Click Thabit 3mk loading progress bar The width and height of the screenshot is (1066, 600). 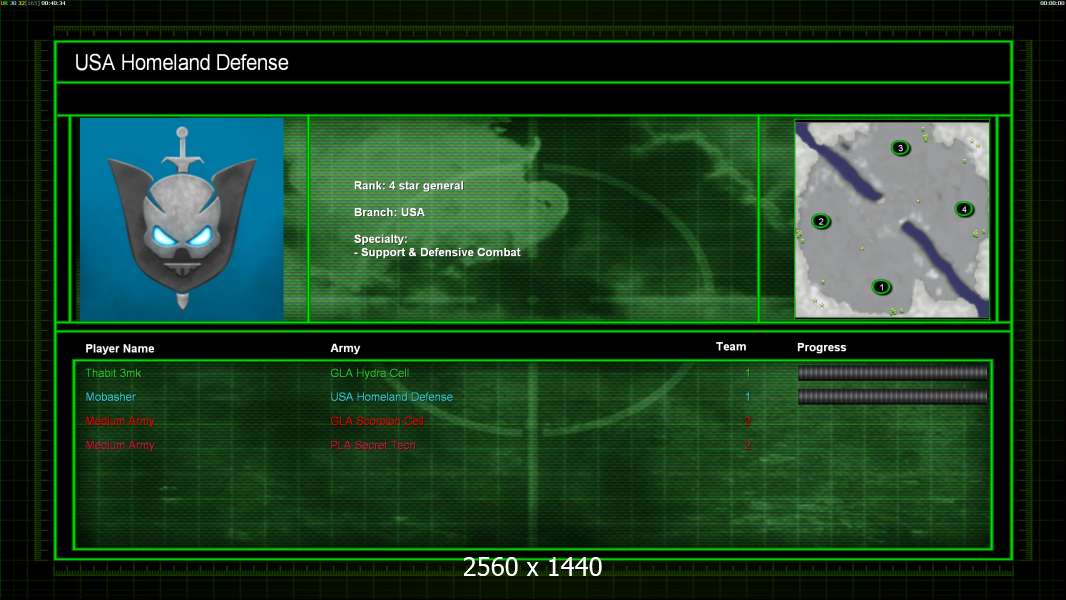pyautogui.click(x=893, y=372)
